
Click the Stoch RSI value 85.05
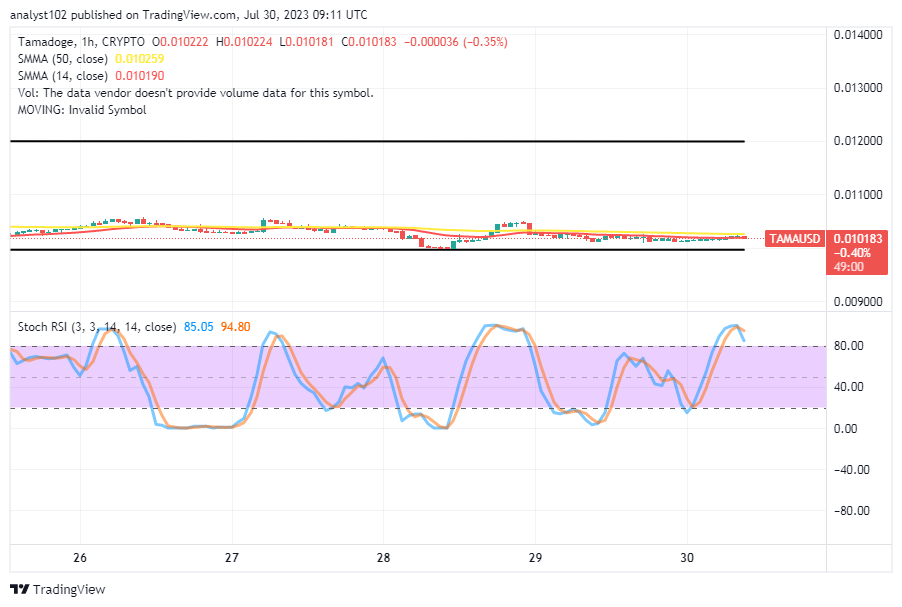pyautogui.click(x=198, y=327)
